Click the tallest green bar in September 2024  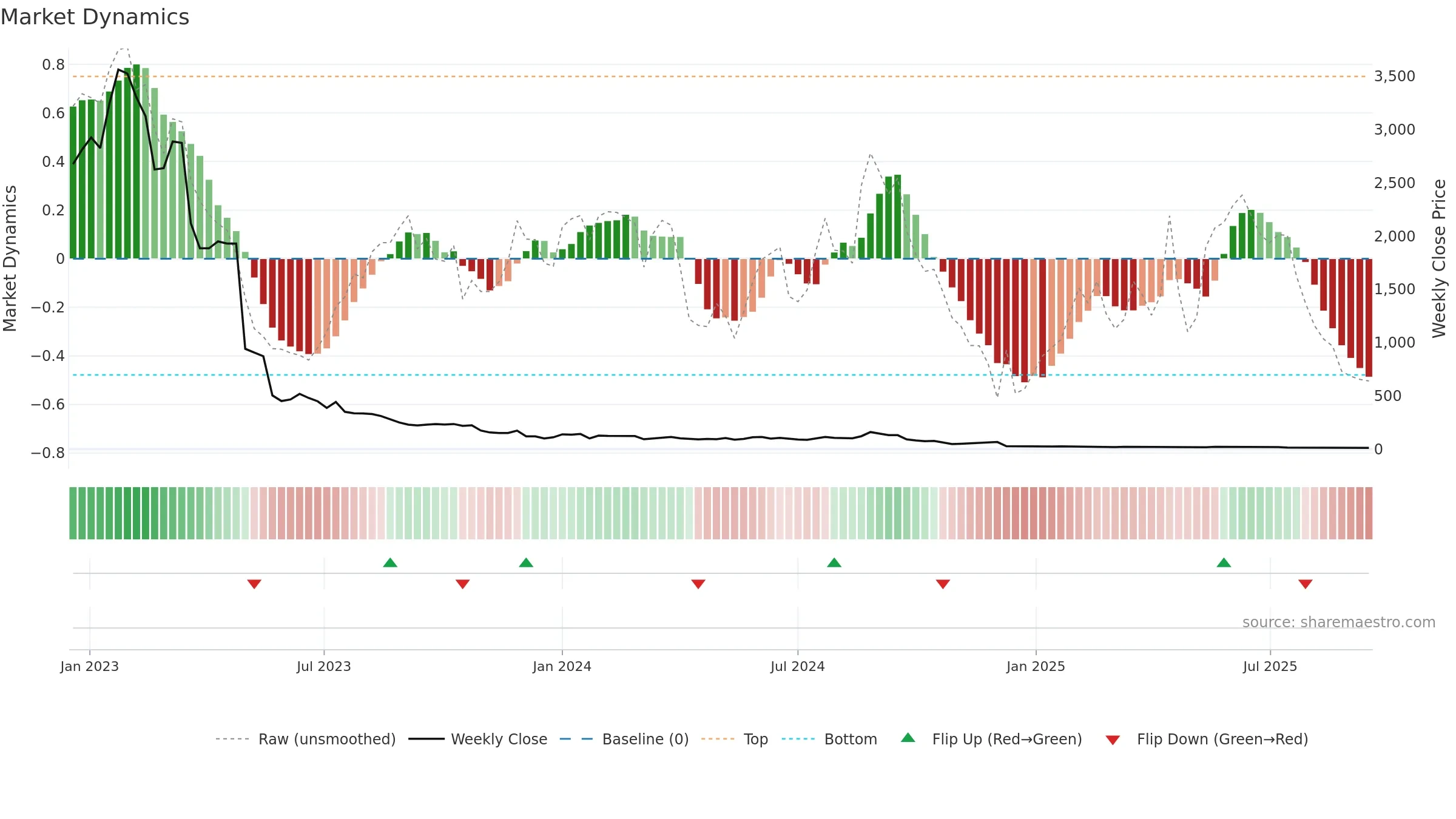pos(897,217)
